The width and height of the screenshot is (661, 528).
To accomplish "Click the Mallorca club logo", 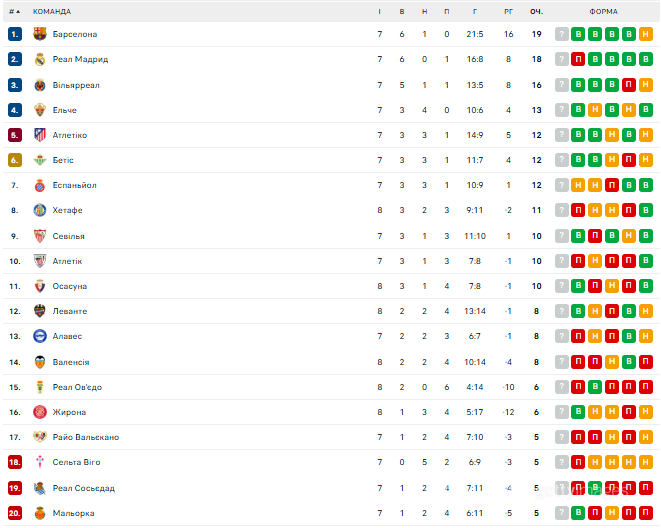I will click(x=40, y=513).
